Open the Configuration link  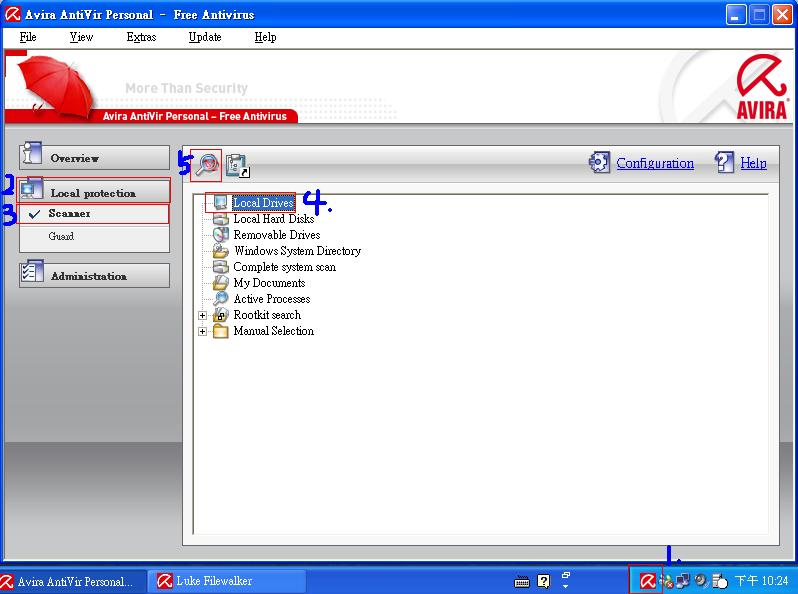tap(655, 163)
